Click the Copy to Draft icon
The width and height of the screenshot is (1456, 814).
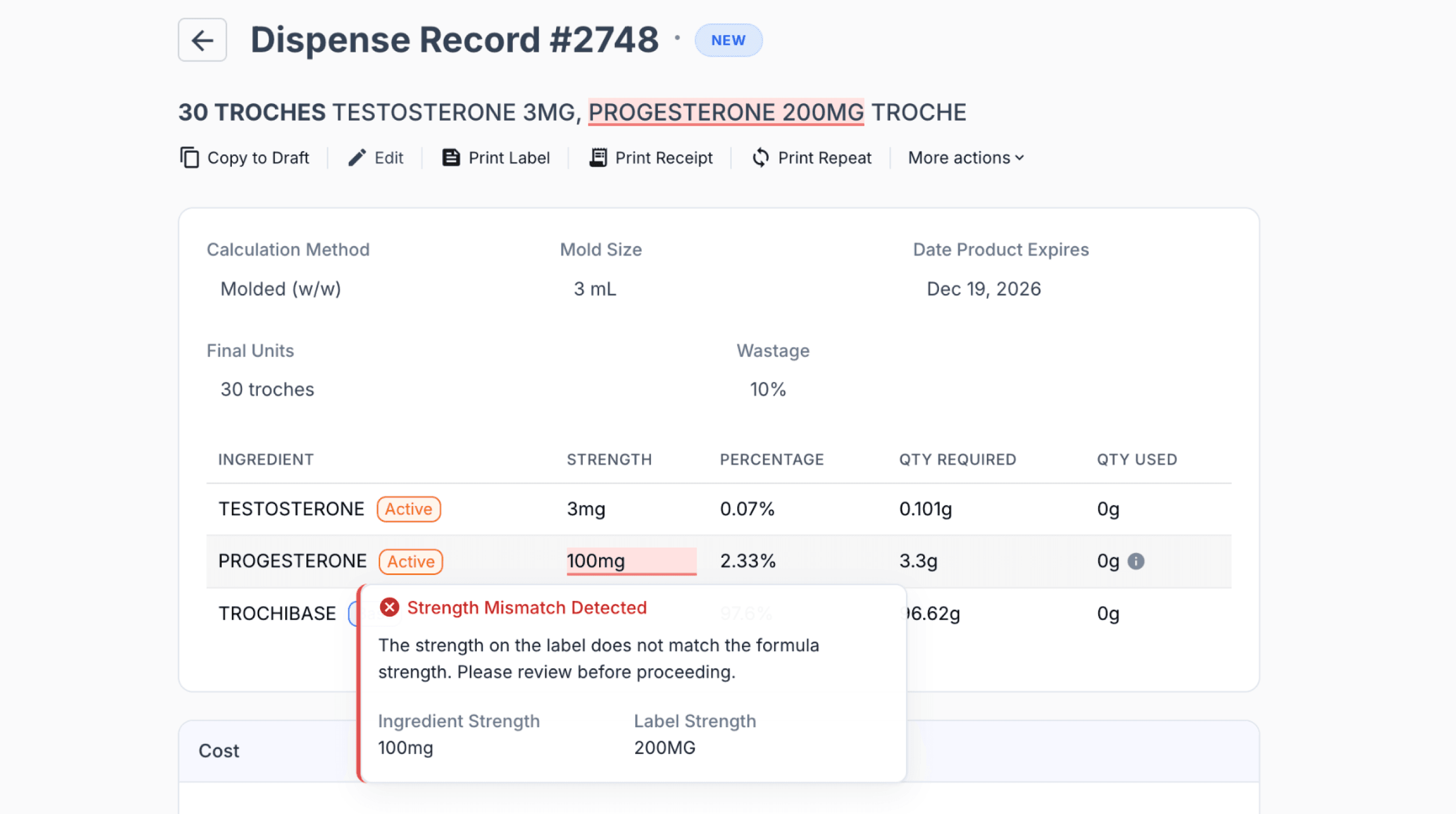pyautogui.click(x=190, y=158)
